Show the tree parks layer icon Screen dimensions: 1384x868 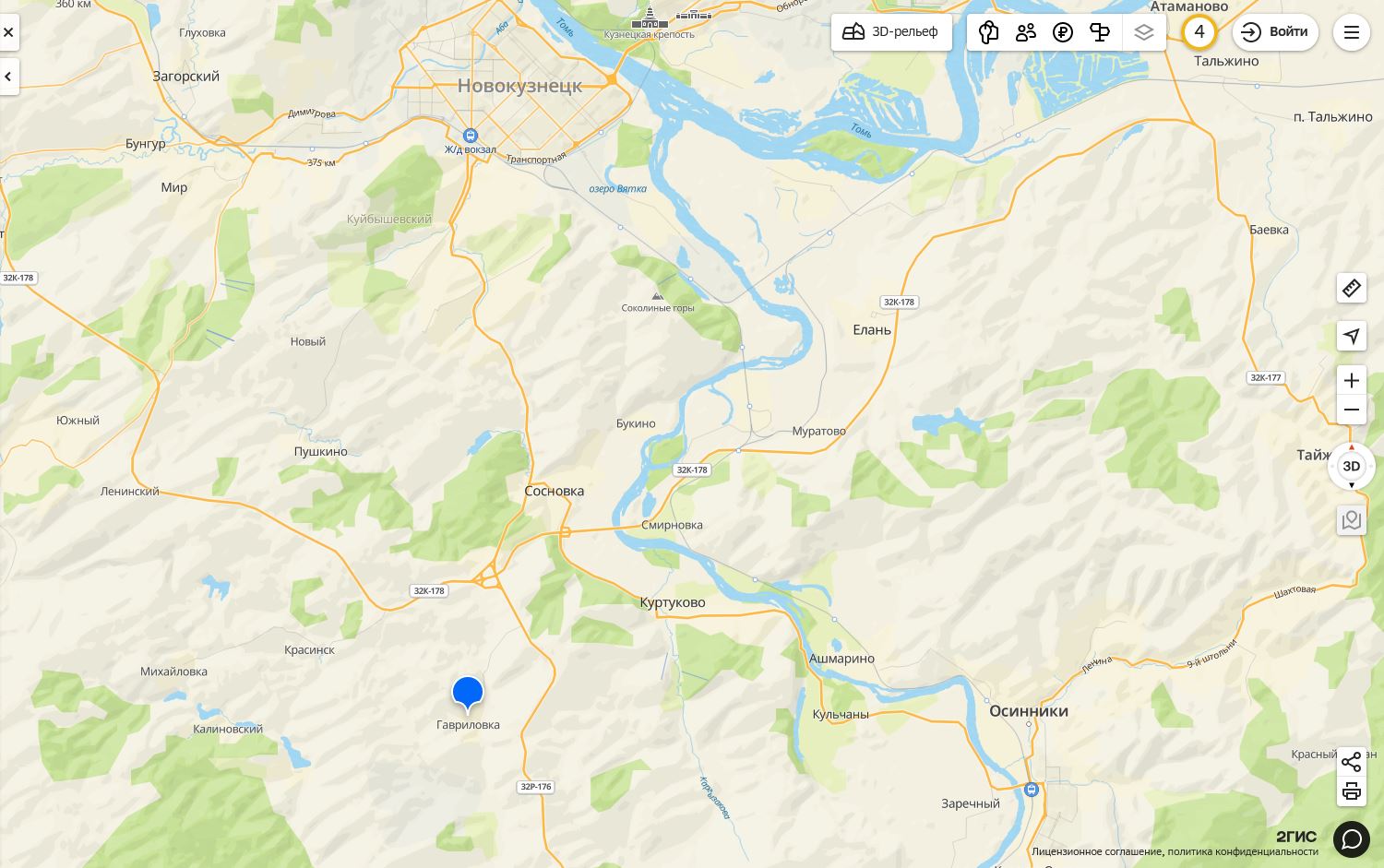point(988,32)
